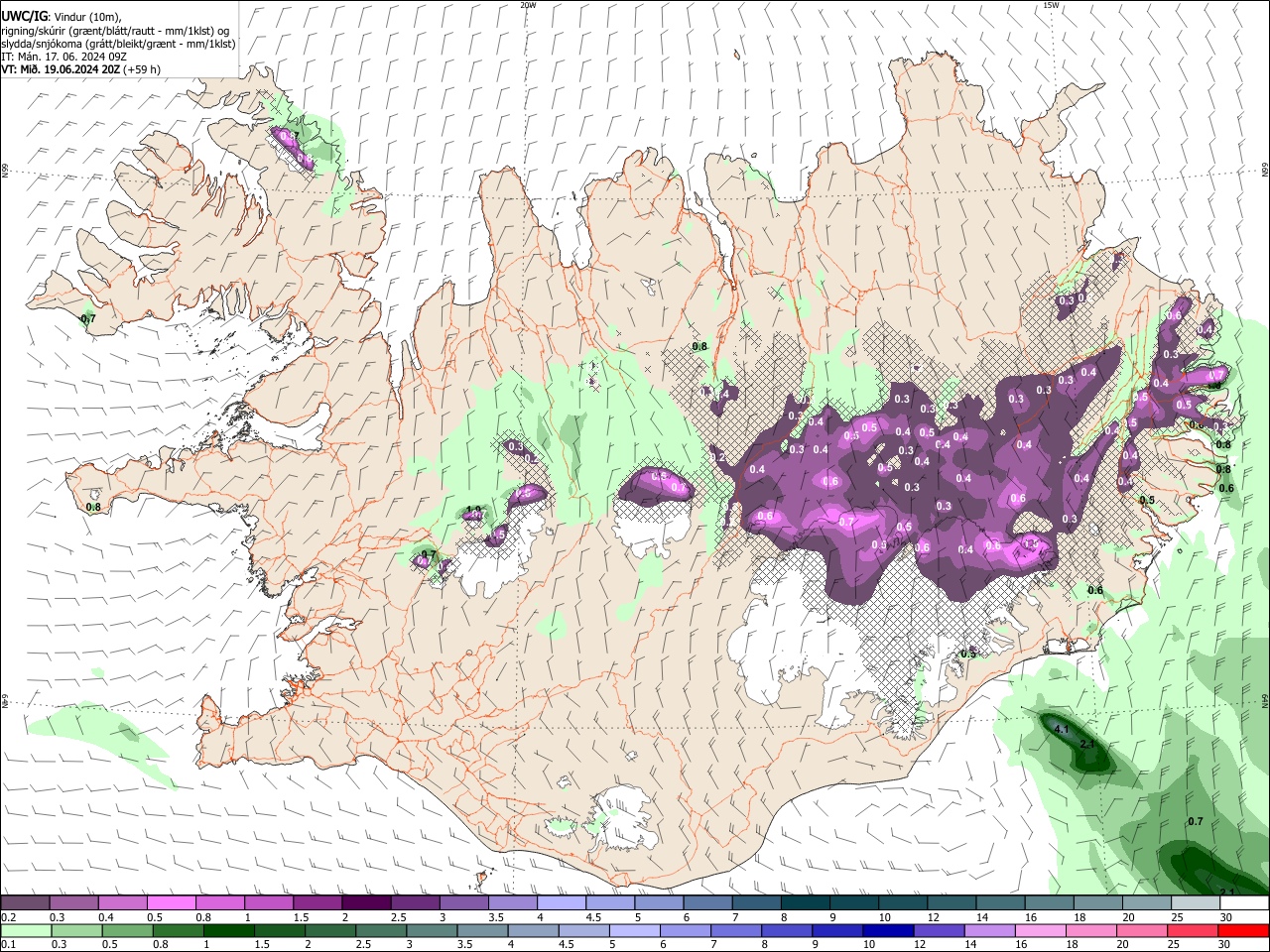Click the 0.4 label under snow scale
This screenshot has height=952, width=1270.
pyautogui.click(x=106, y=917)
